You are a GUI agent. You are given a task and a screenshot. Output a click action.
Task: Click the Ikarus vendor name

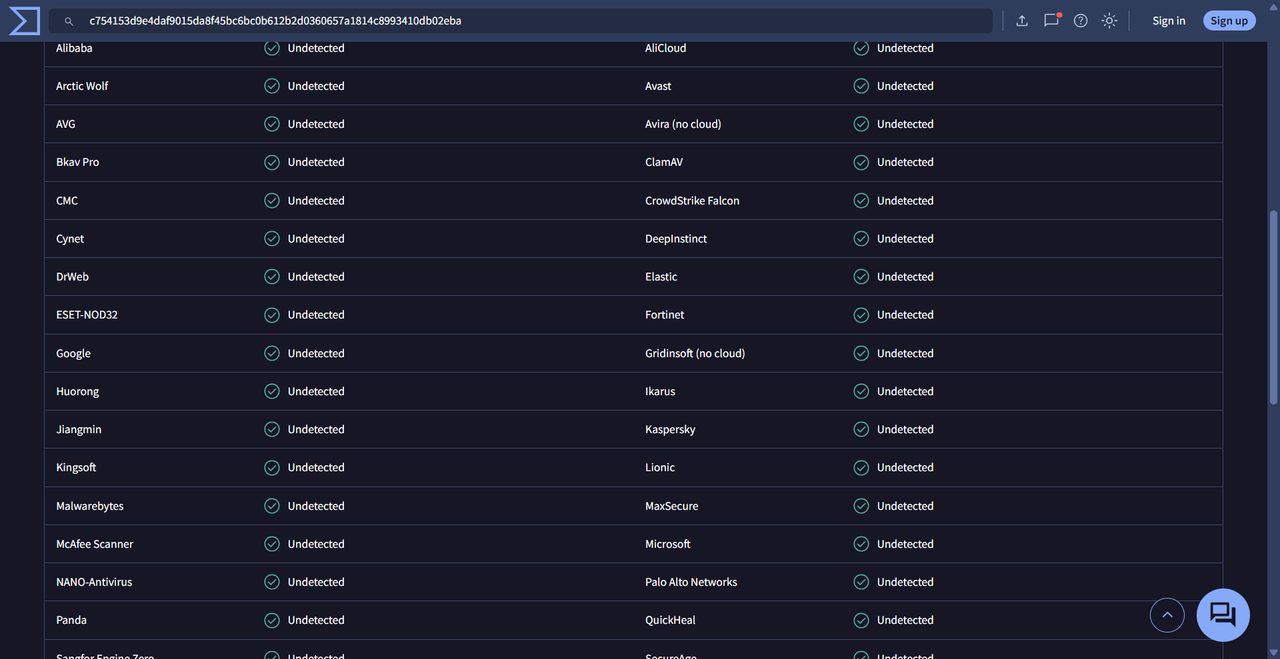(x=660, y=391)
